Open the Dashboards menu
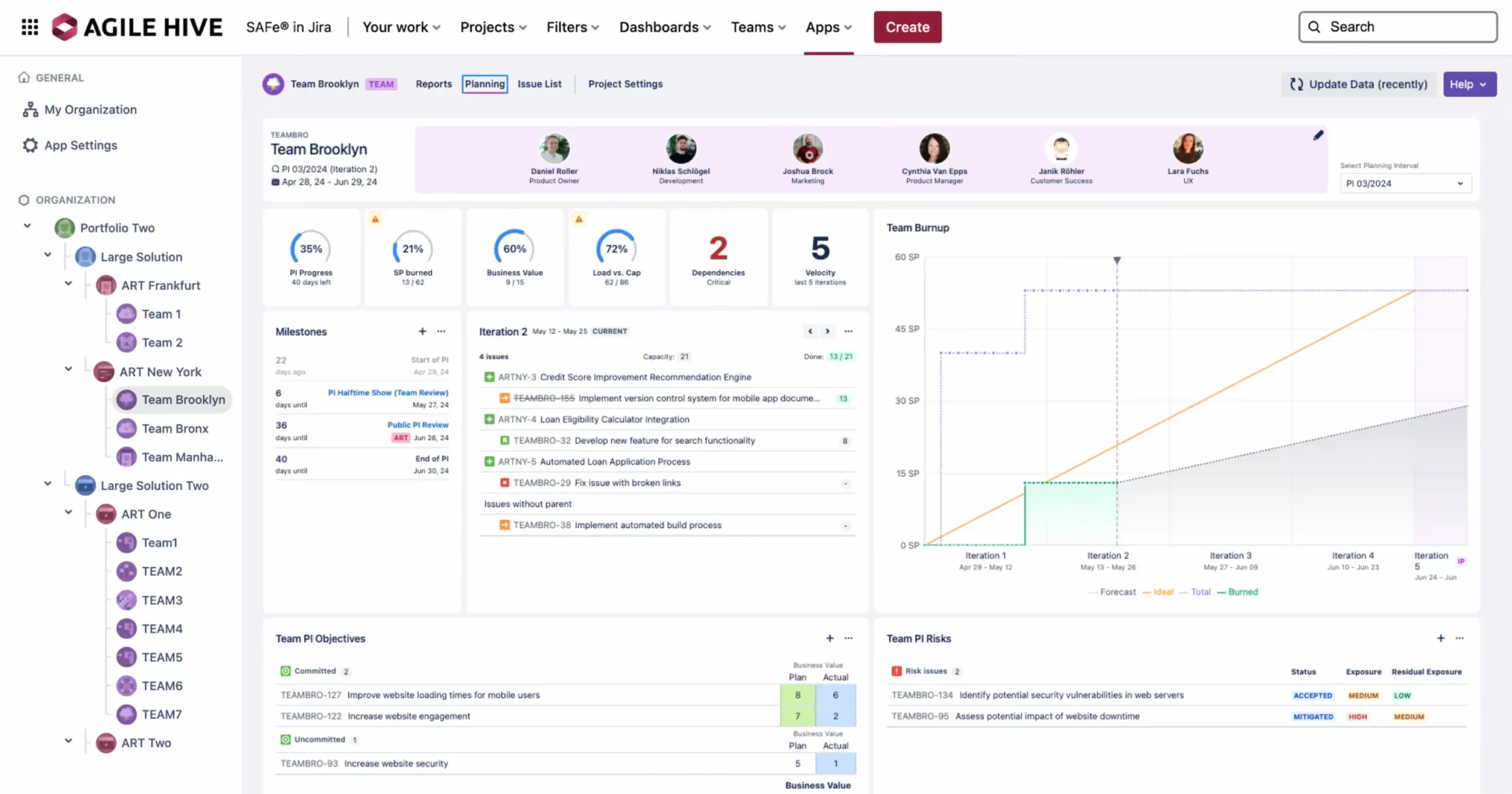Screen dimensions: 1512x794 coord(664,27)
